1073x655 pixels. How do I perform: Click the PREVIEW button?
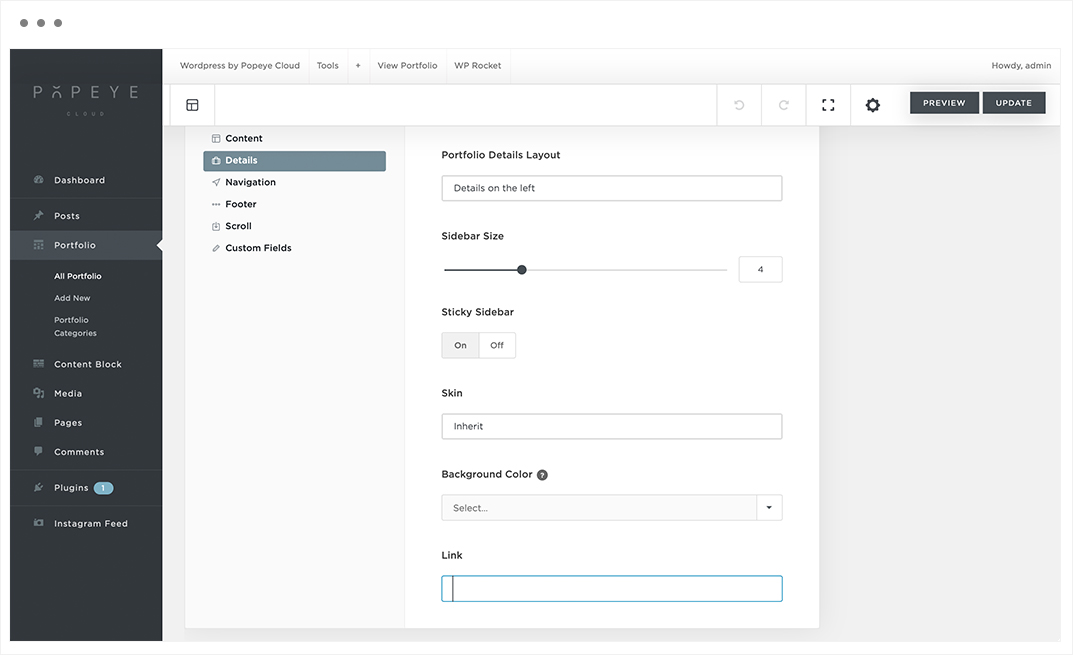click(944, 103)
